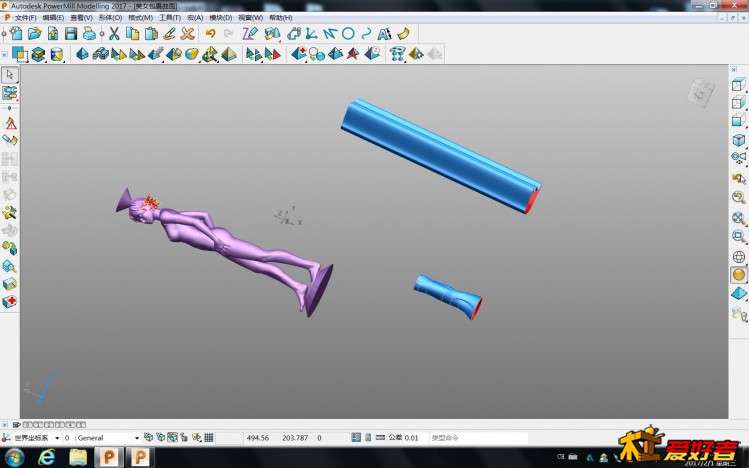Image resolution: width=749 pixels, height=468 pixels.
Task: Open the 帮助(H) menu
Action: point(280,18)
